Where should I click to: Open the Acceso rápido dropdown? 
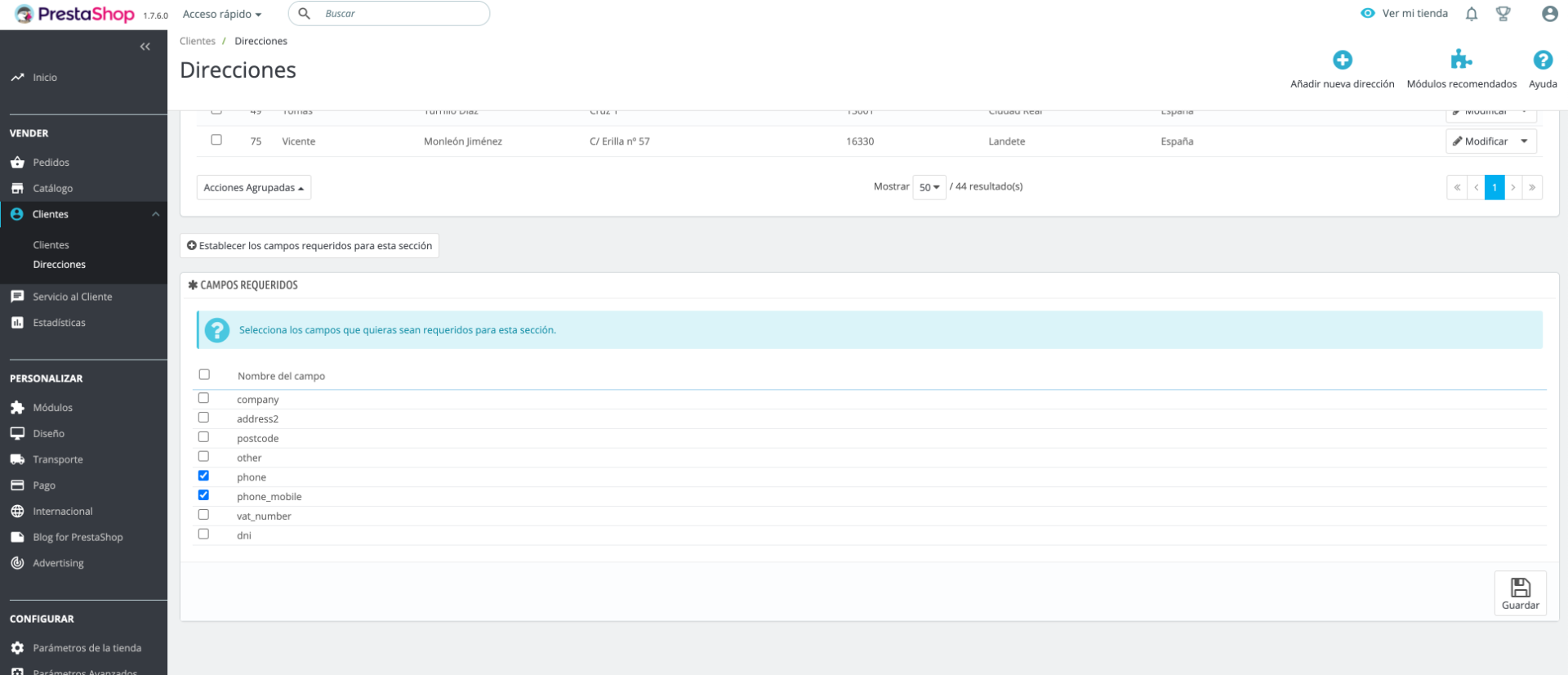[x=222, y=14]
